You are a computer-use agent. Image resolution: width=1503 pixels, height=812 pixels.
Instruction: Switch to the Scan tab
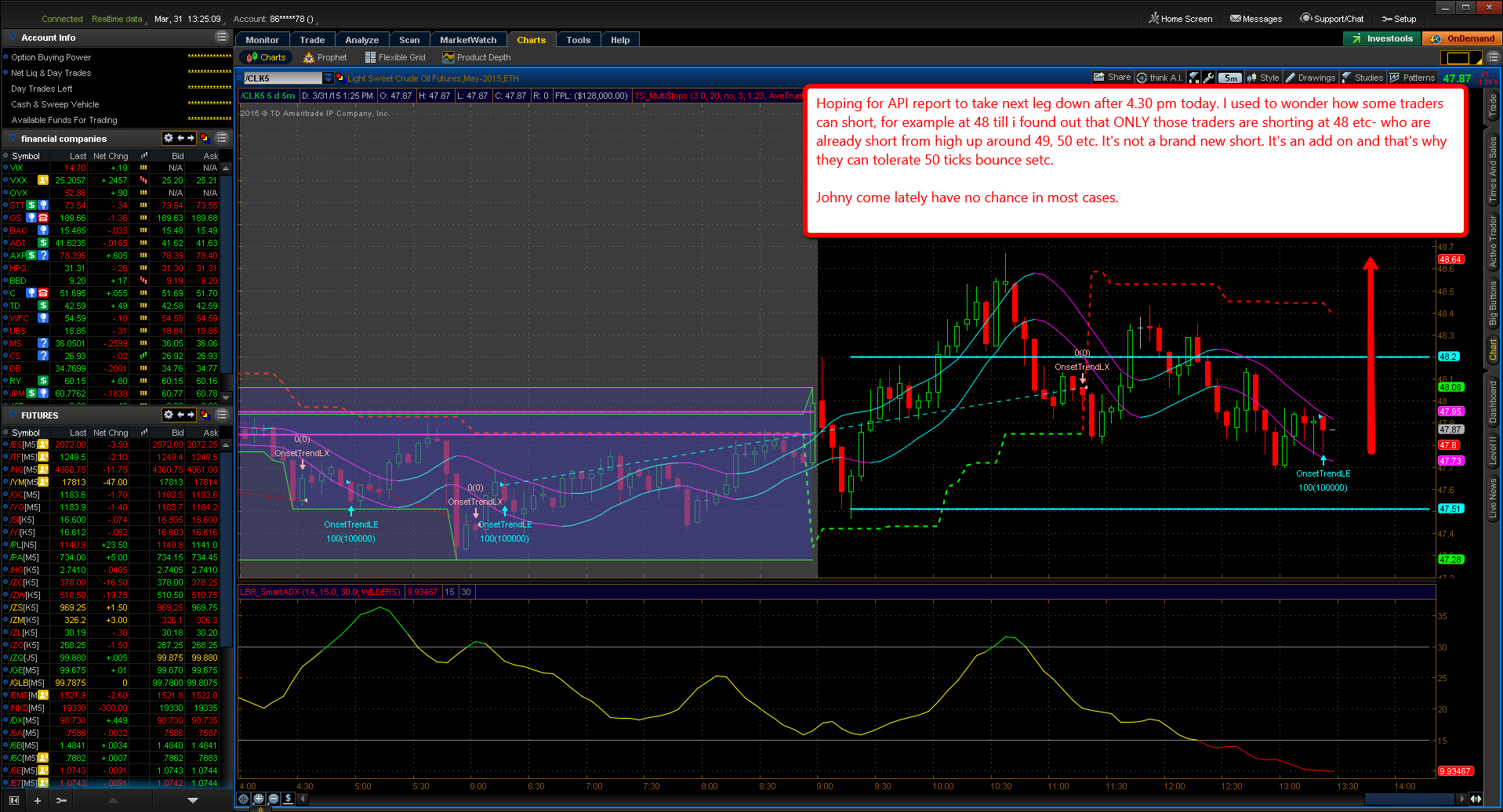[x=409, y=40]
